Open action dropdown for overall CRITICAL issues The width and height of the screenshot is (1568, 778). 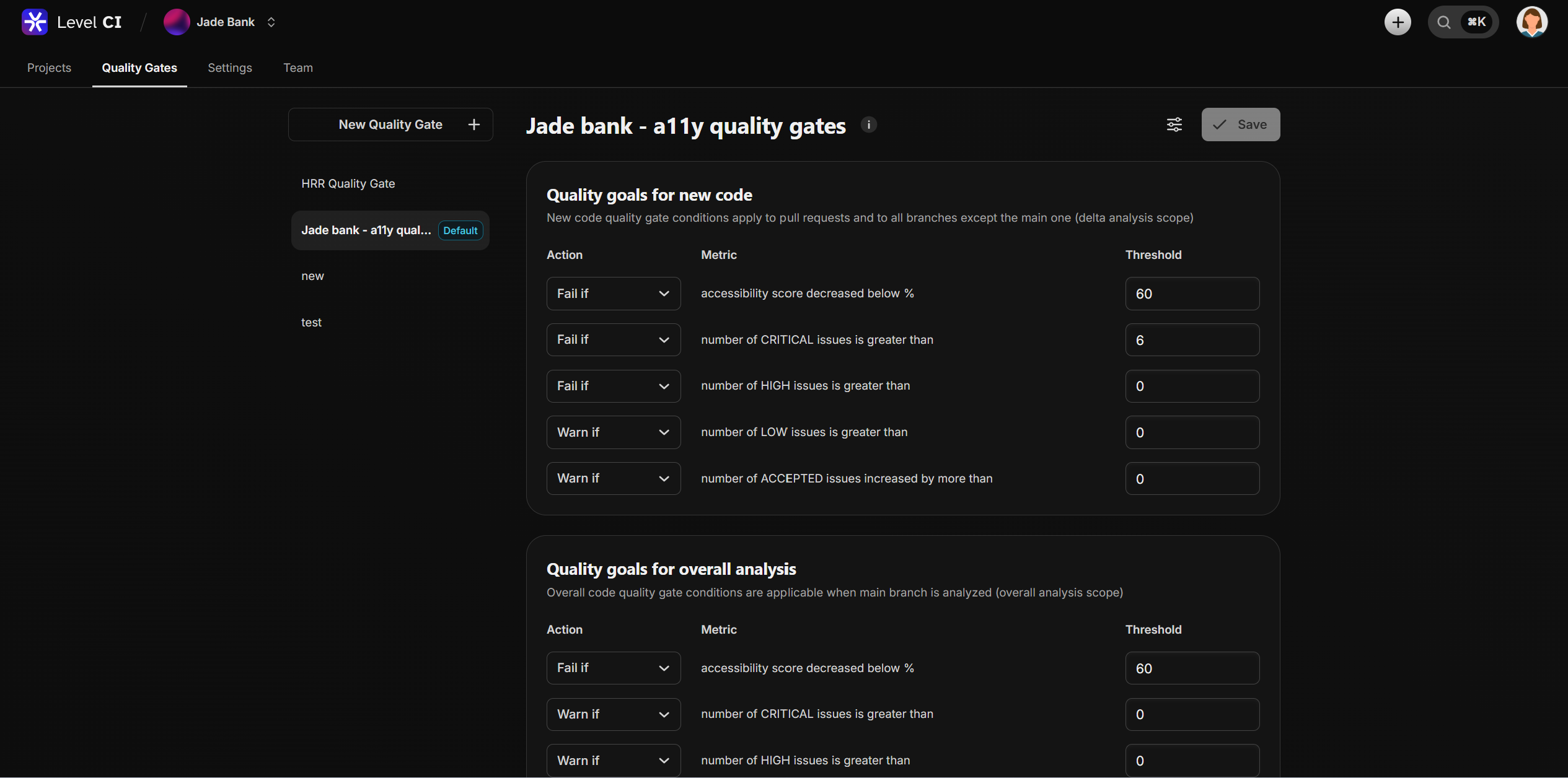point(613,714)
